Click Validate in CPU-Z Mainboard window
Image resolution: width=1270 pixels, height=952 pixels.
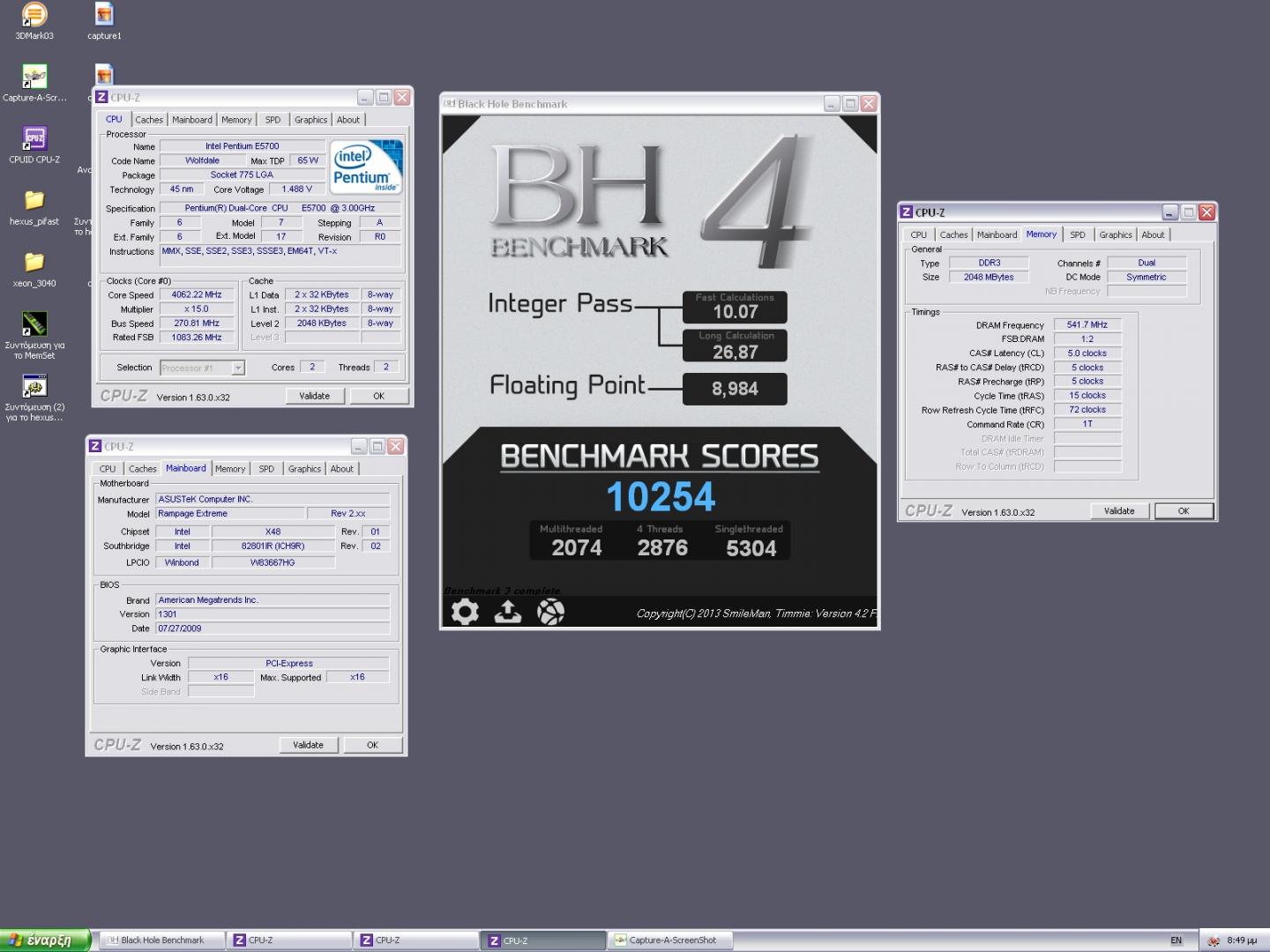(309, 745)
